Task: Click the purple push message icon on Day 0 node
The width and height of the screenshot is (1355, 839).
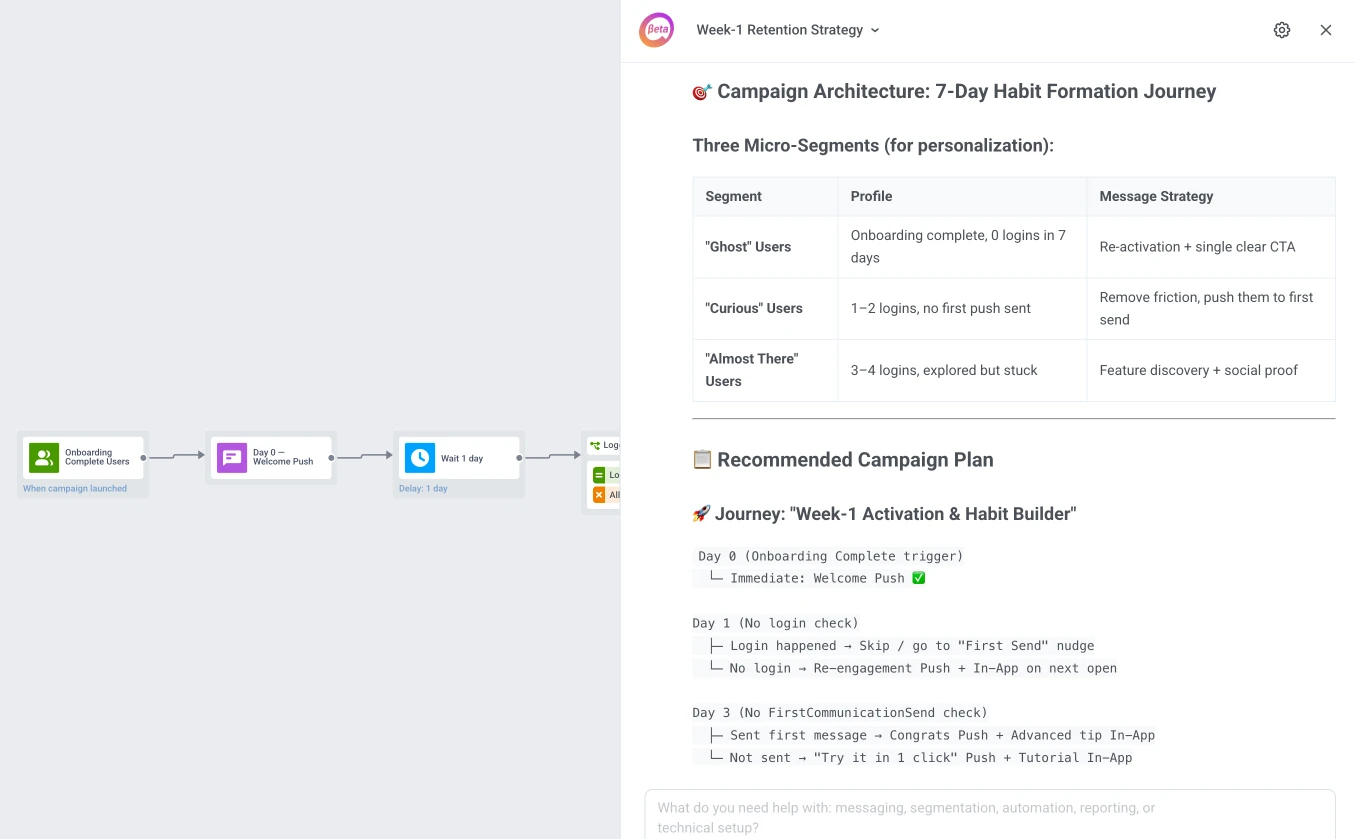Action: 231,457
